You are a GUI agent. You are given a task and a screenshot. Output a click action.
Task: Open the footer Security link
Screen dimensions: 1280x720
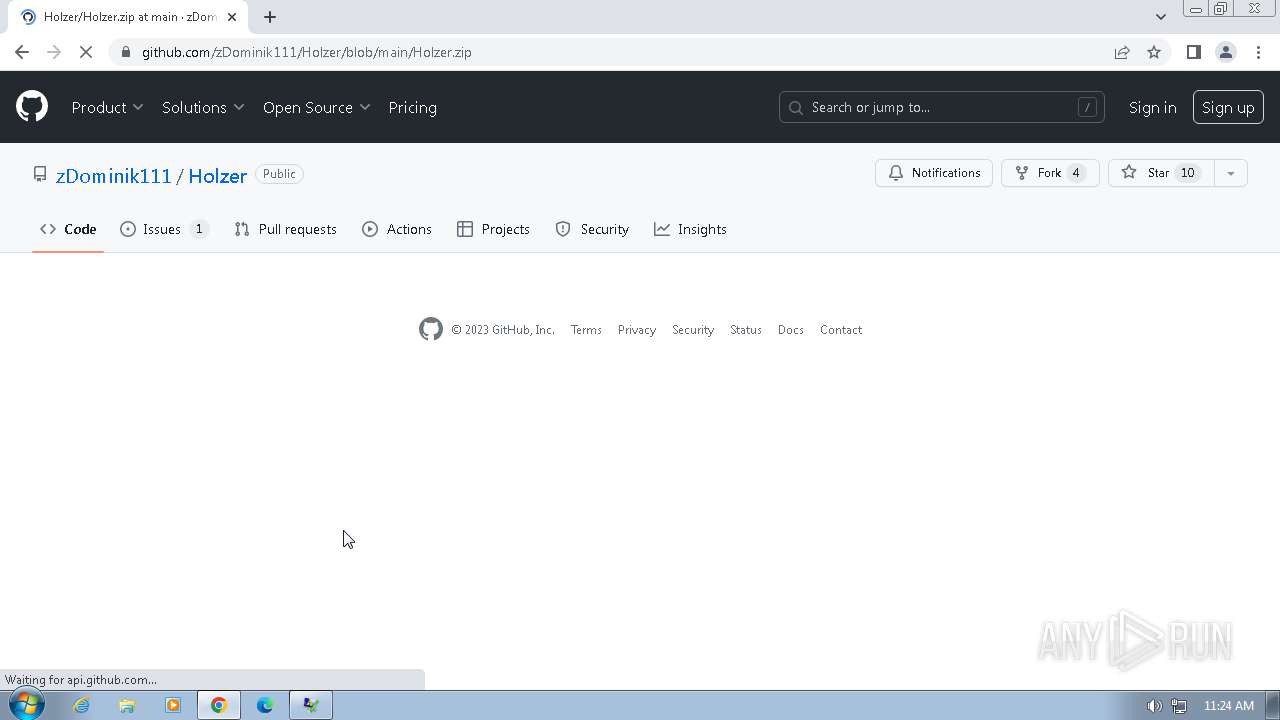click(693, 330)
